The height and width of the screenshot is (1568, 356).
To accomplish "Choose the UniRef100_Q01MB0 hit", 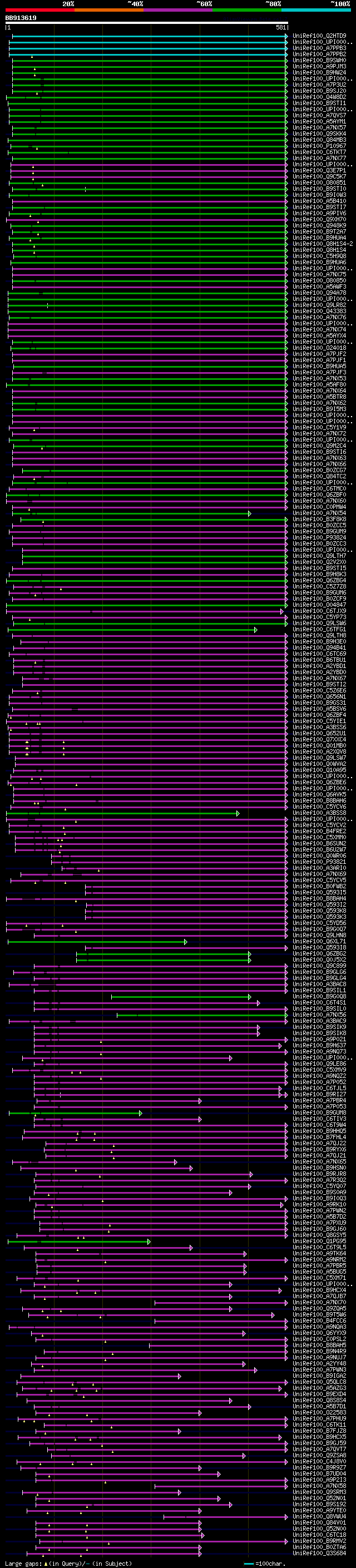I will [x=319, y=746].
